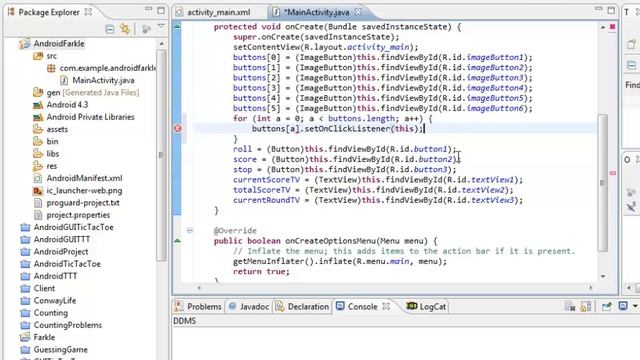Click editor scroll down arrow
This screenshot has width=640, height=360.
pyautogui.click(x=603, y=276)
